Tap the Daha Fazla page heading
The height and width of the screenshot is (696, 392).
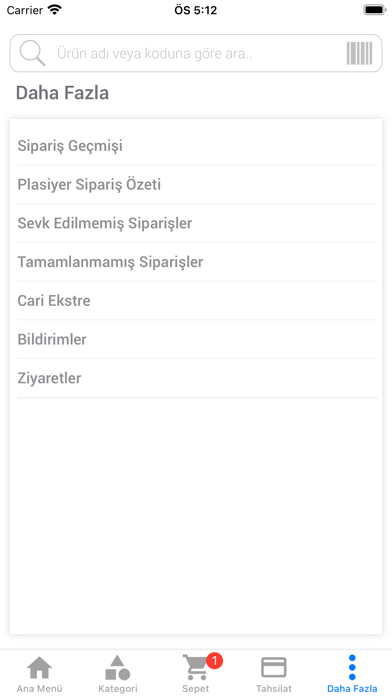(x=62, y=94)
